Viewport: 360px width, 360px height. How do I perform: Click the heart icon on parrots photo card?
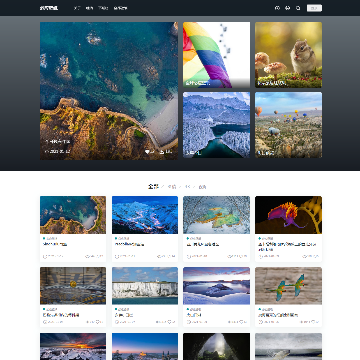(313, 322)
